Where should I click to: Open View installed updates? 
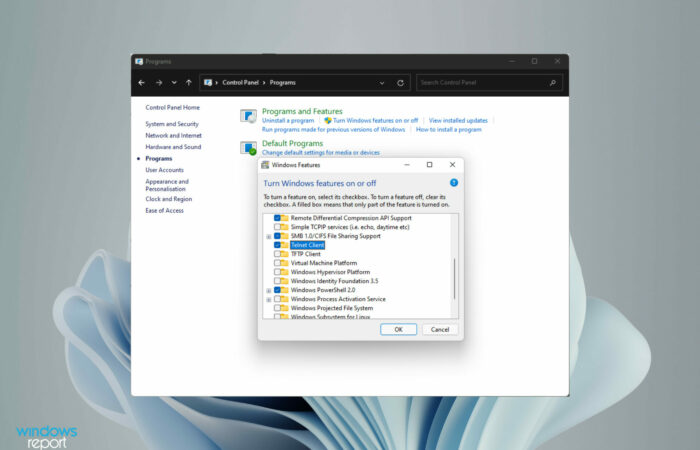[458, 121]
